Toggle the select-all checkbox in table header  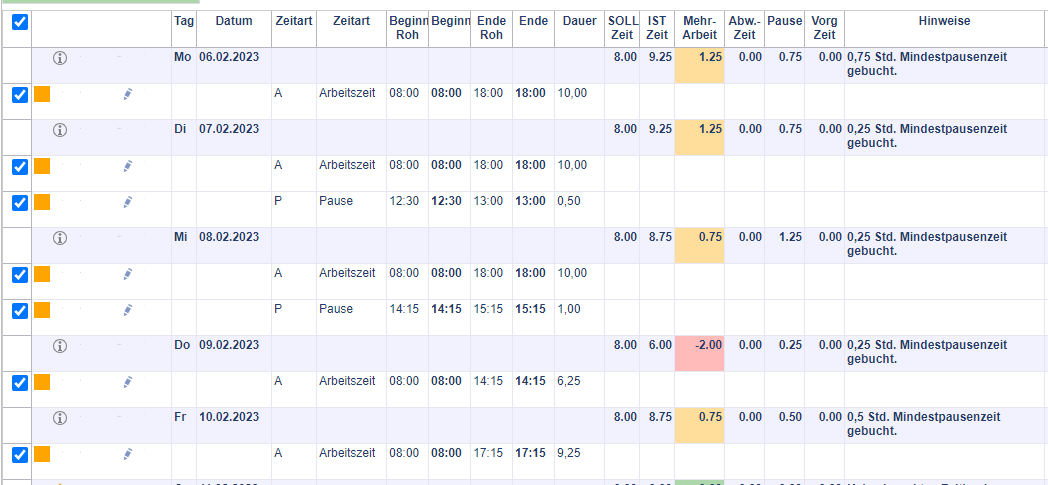19,22
